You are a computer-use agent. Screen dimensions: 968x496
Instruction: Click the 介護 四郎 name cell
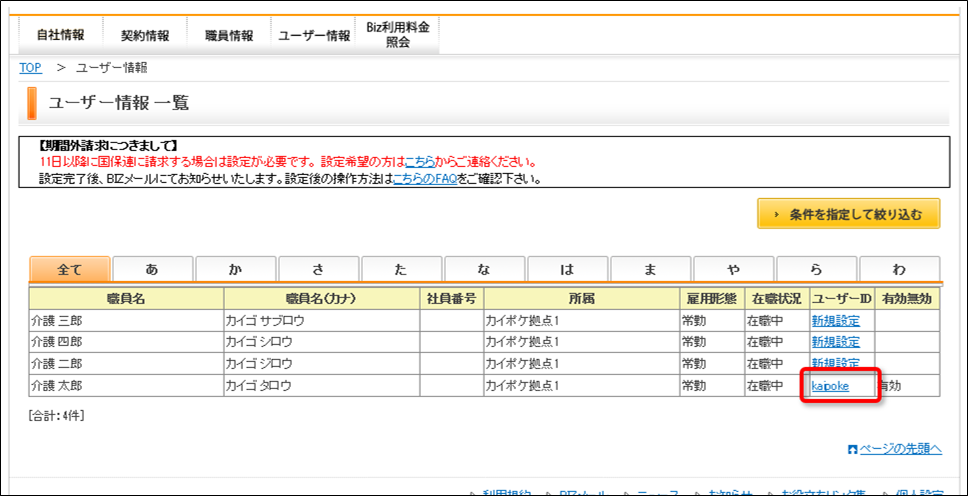126,342
